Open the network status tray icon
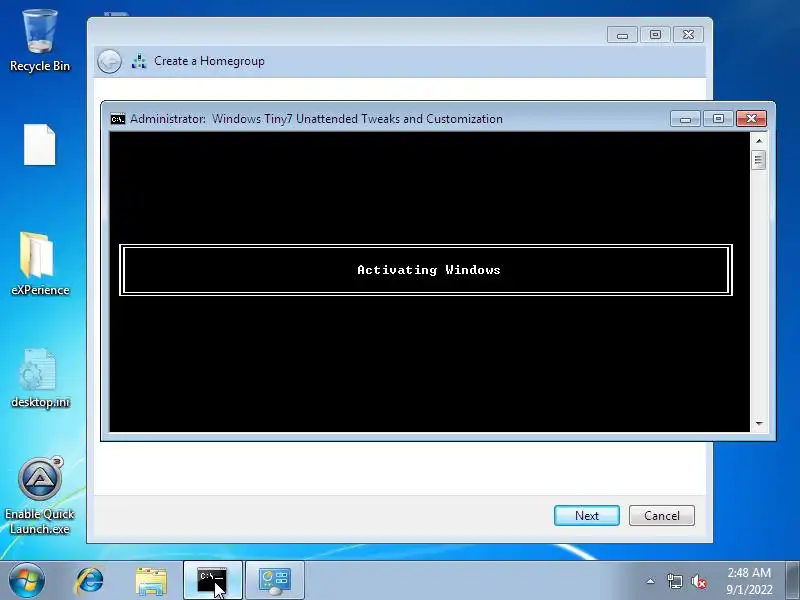This screenshot has height=600, width=800. tap(674, 581)
